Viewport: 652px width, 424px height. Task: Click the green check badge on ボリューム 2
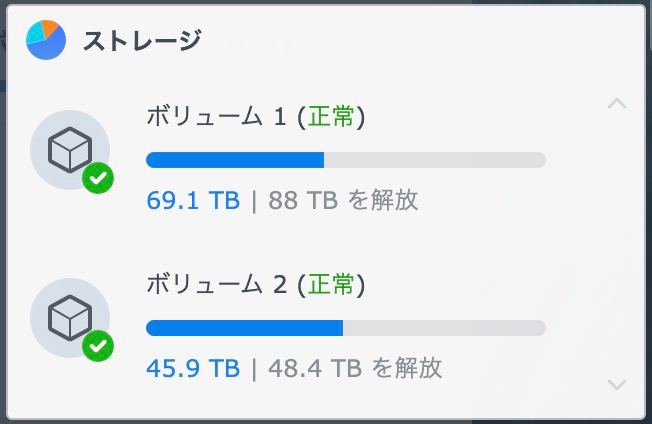pyautogui.click(x=97, y=347)
